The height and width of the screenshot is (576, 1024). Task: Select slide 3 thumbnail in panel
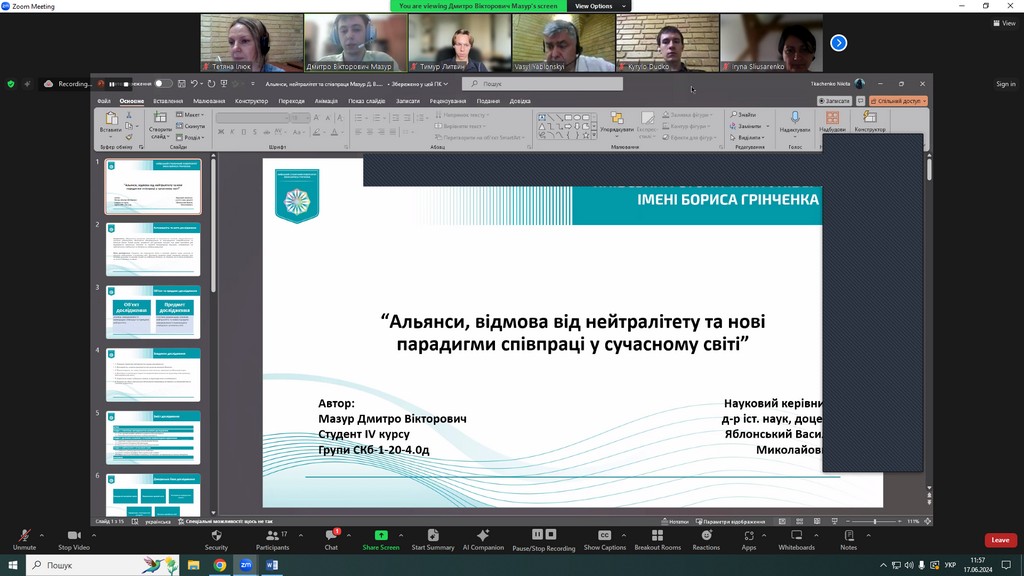pos(153,311)
